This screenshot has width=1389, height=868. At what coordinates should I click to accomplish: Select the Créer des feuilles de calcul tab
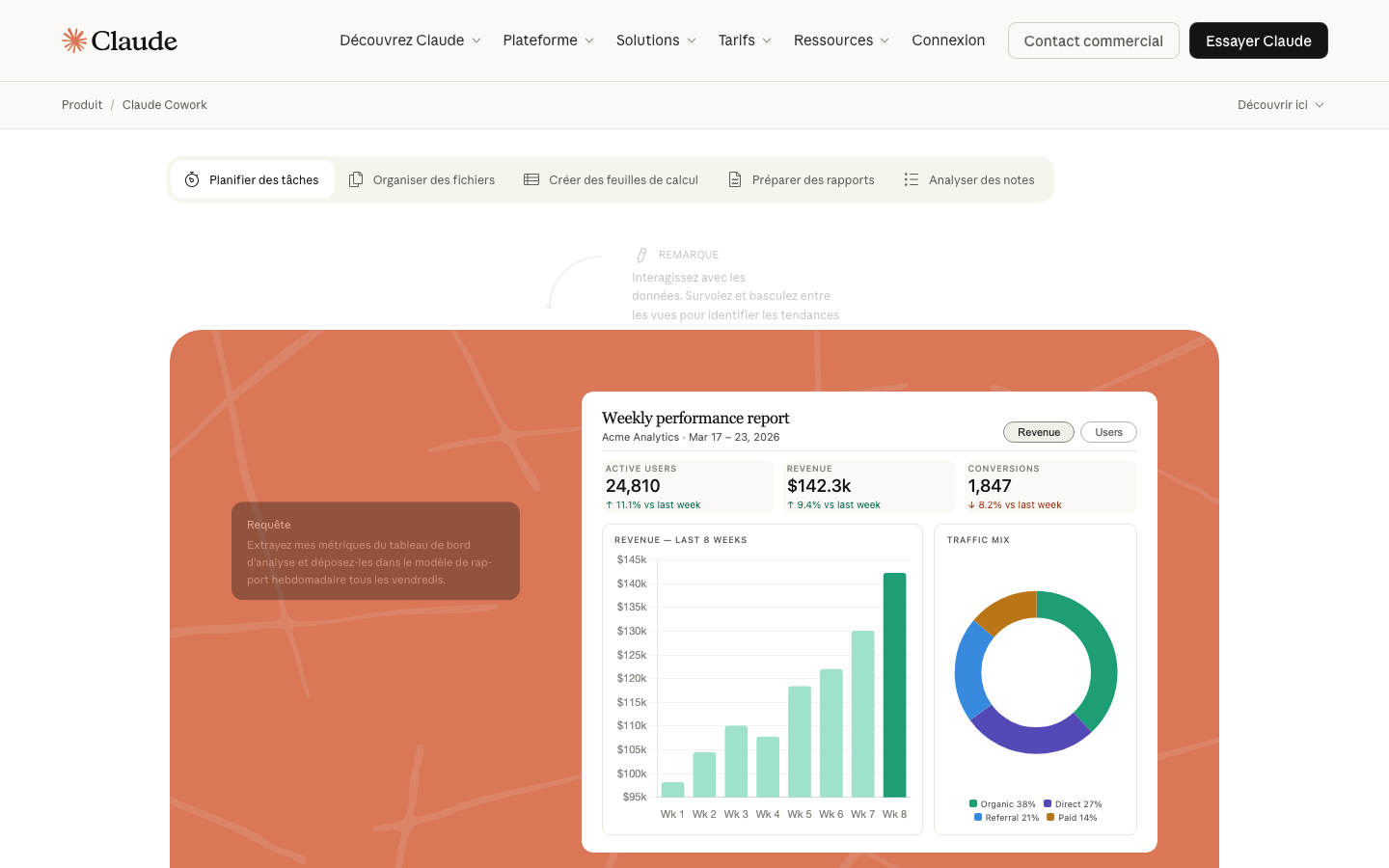point(611,179)
